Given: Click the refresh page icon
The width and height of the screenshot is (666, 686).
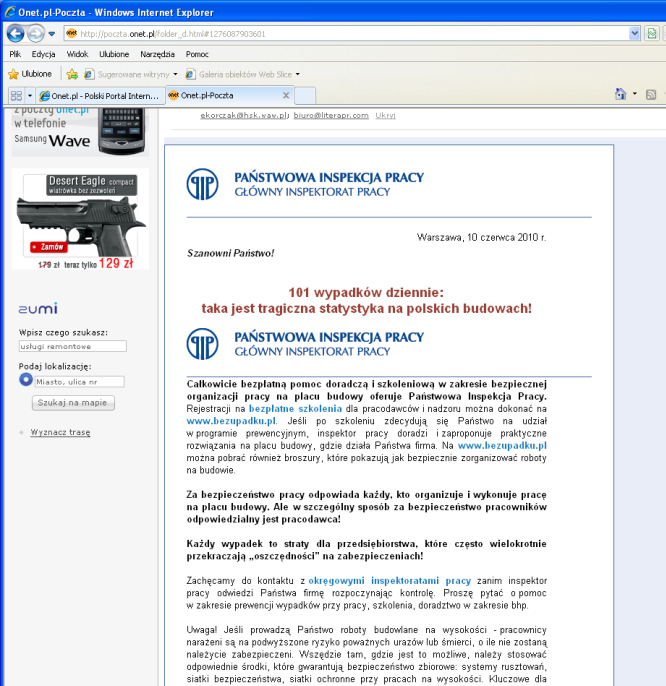Looking at the screenshot, I should [652, 34].
